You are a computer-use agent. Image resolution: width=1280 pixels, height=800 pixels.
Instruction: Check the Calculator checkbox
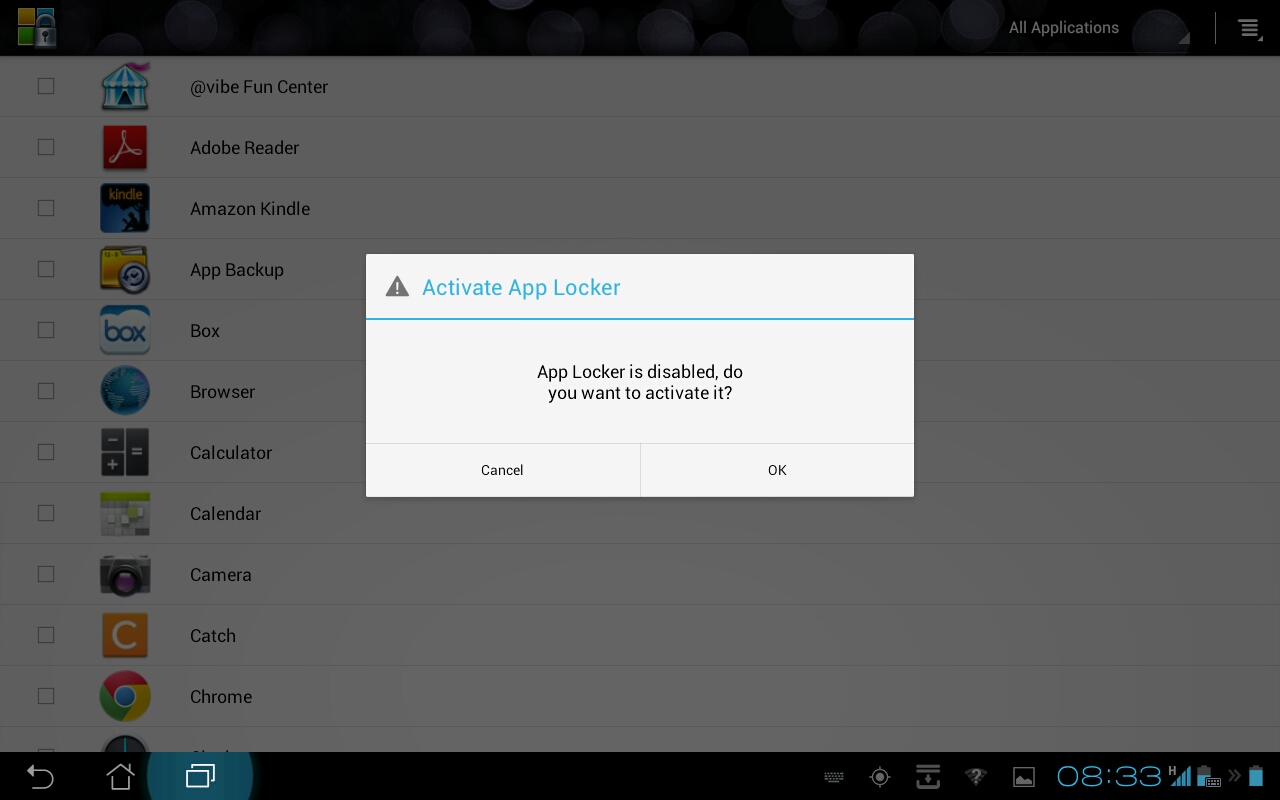point(46,453)
